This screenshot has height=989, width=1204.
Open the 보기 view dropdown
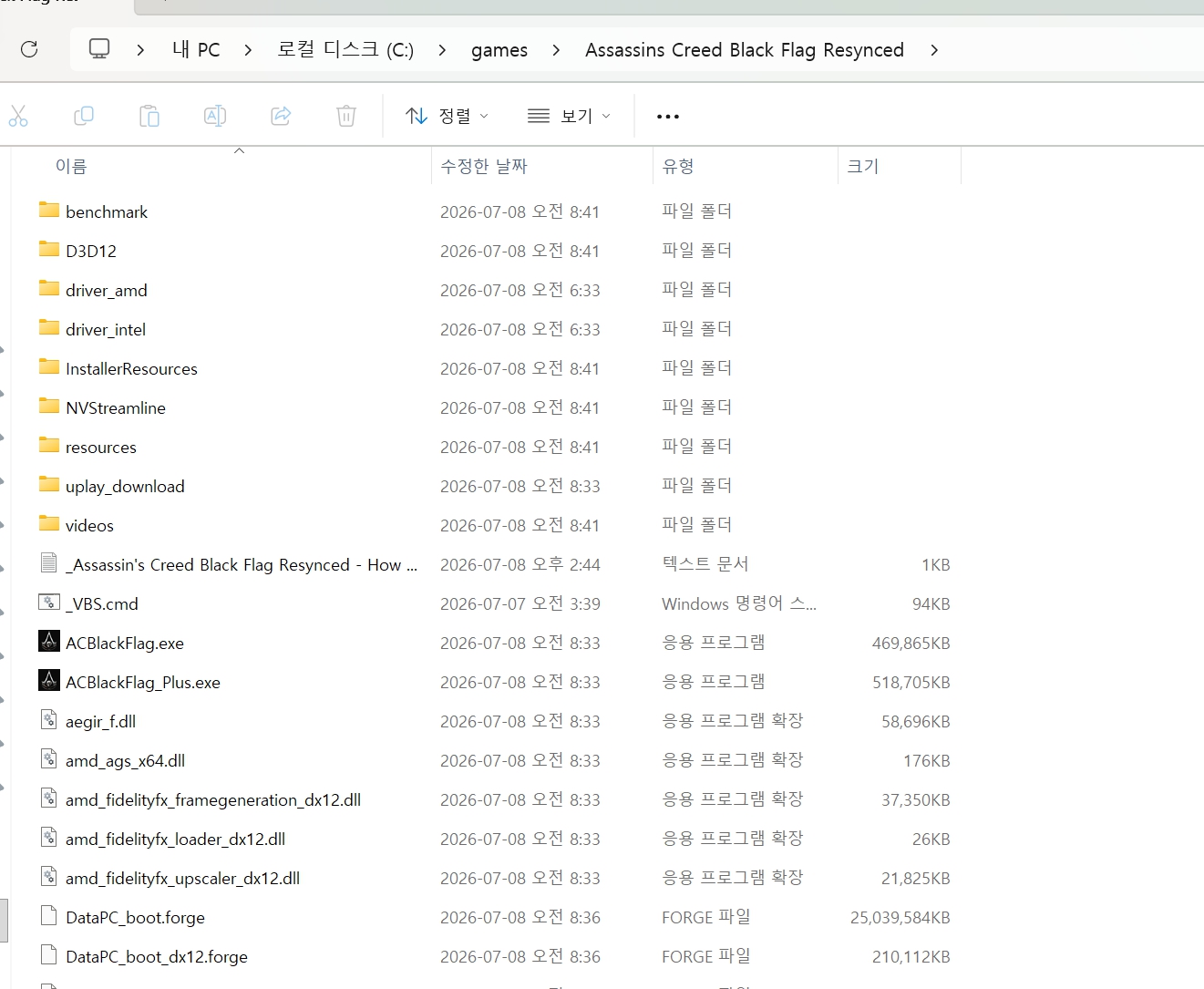pos(569,116)
